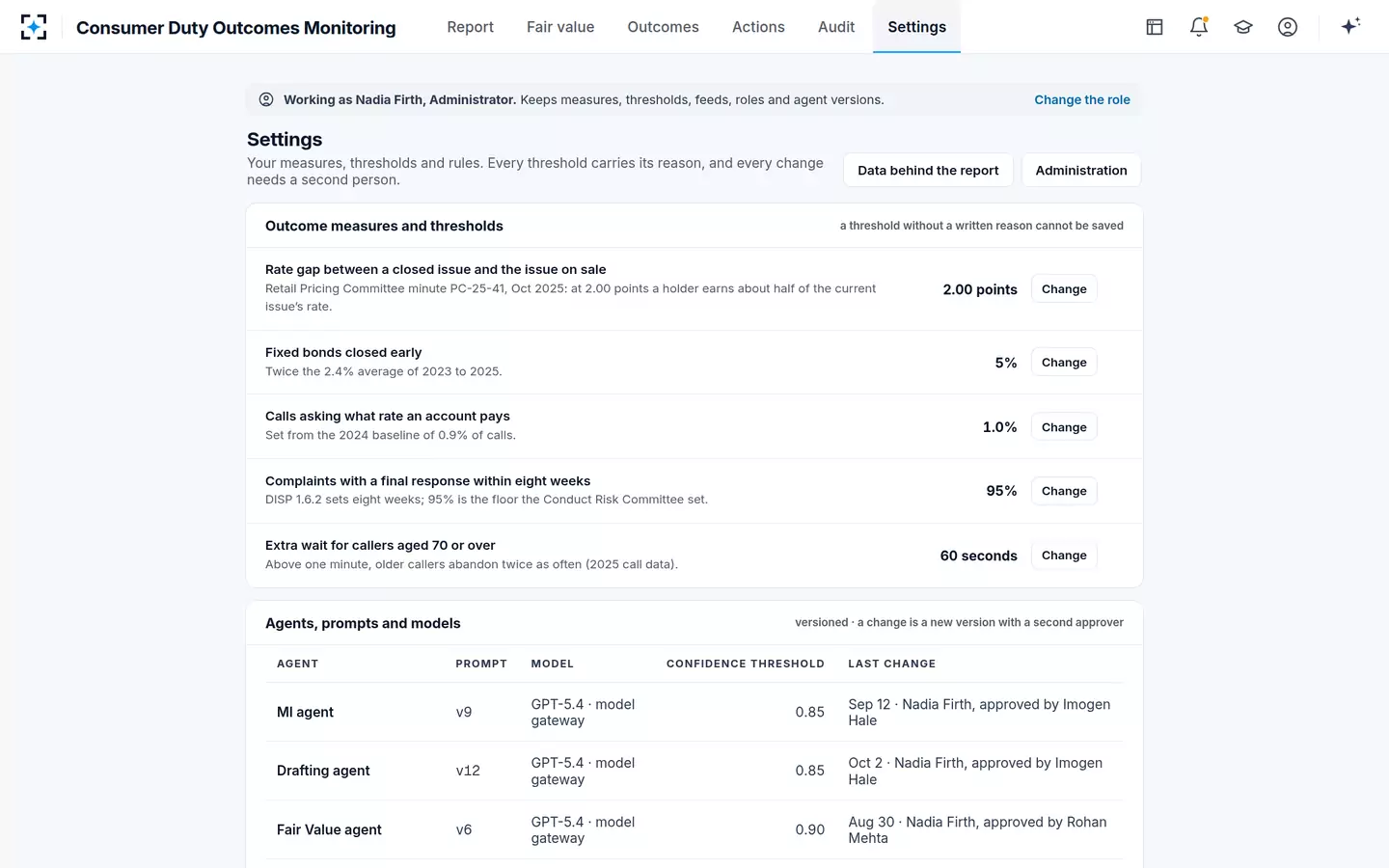The height and width of the screenshot is (868, 1389).
Task: Click prompt version v9
Action: (464, 712)
